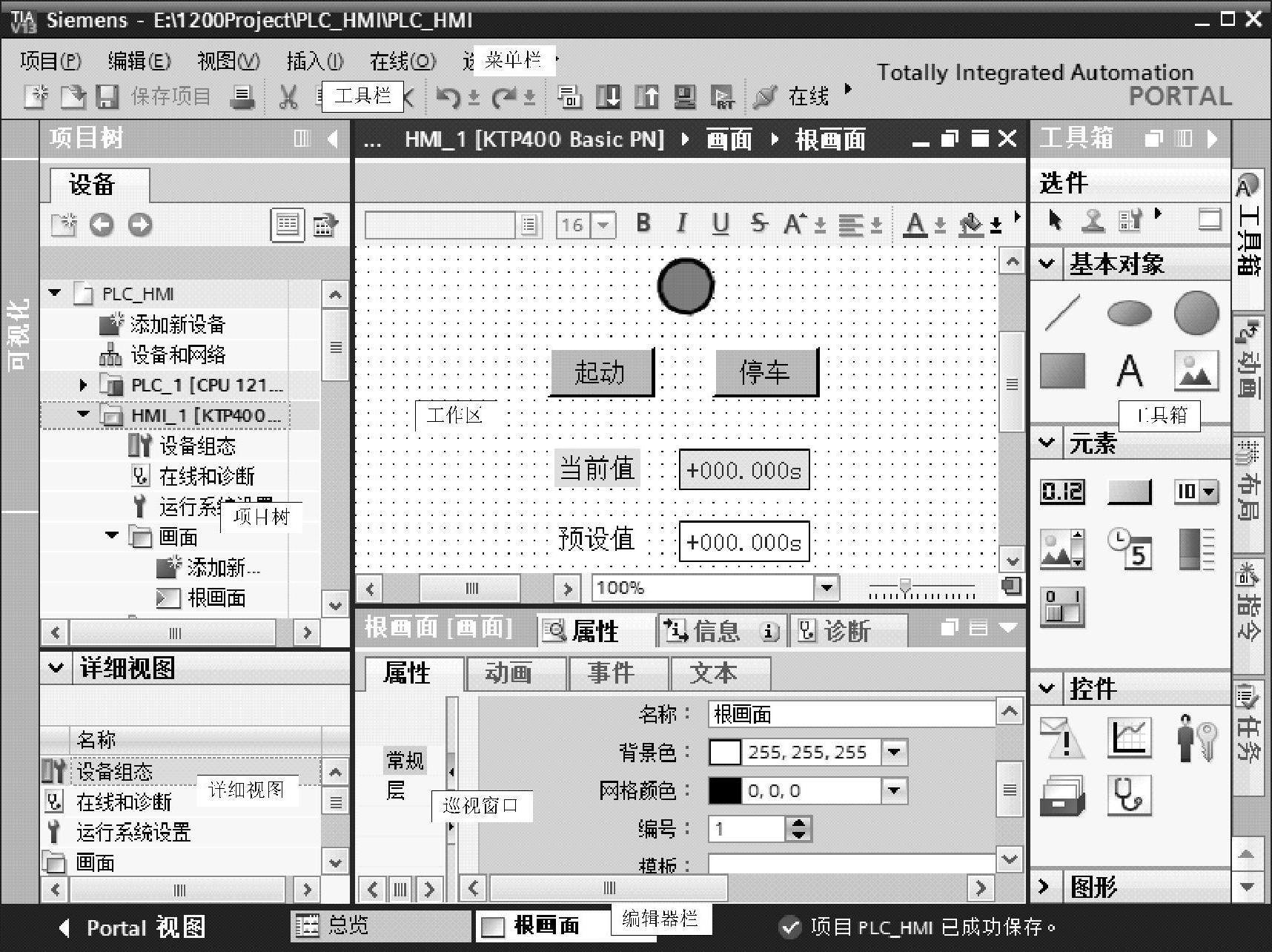This screenshot has height=952, width=1272.
Task: Collapse the 元素 section
Action: coord(1047,443)
